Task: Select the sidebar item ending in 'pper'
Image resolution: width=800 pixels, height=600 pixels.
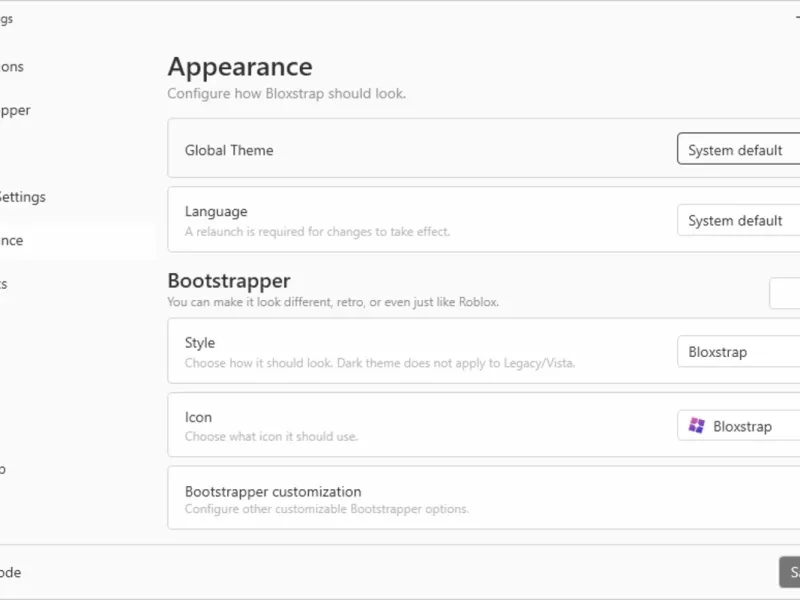Action: tap(15, 110)
